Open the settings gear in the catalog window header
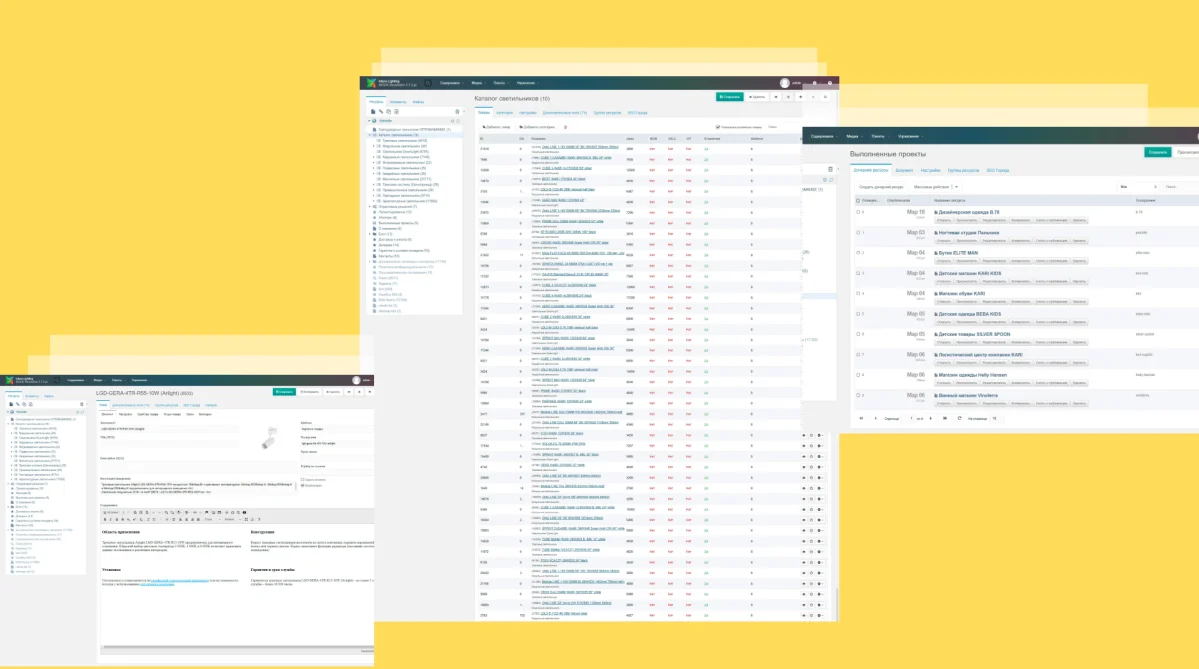 click(814, 83)
